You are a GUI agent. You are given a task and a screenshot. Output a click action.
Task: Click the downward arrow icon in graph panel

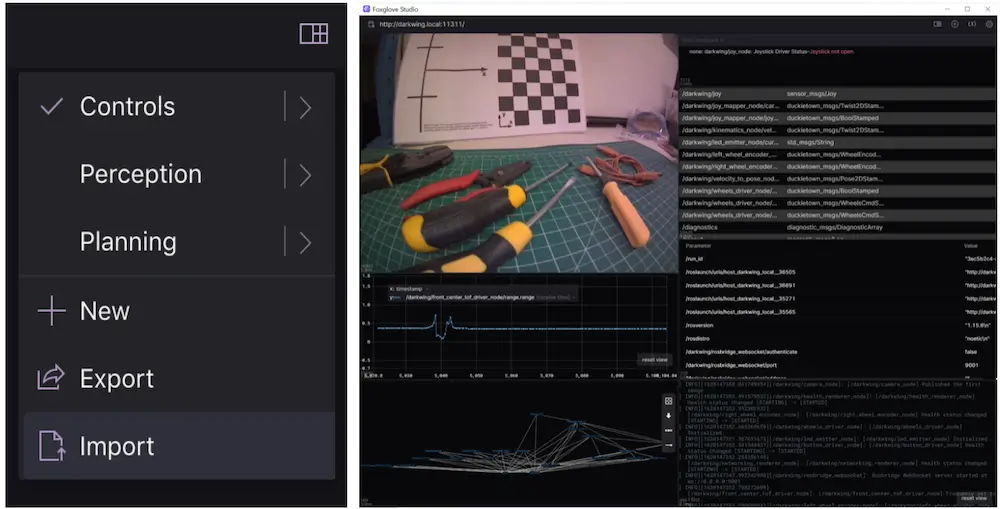tap(668, 416)
